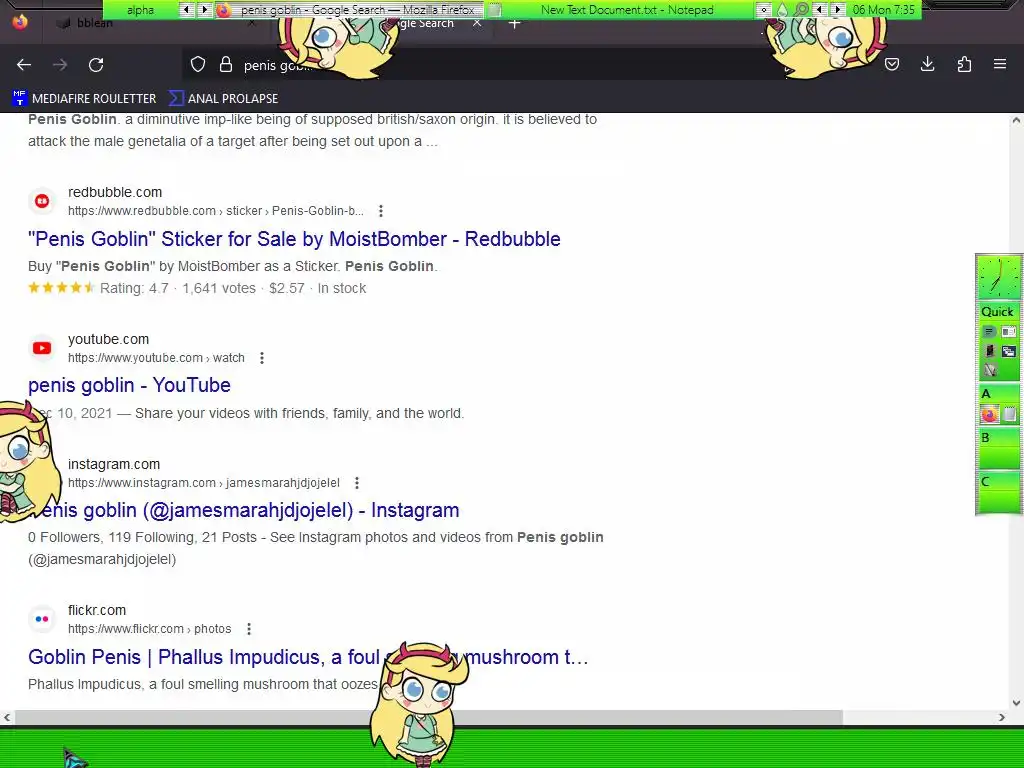The image size is (1024, 768).
Task: Switch to next workspace in bbLean bar
Action: (204, 10)
